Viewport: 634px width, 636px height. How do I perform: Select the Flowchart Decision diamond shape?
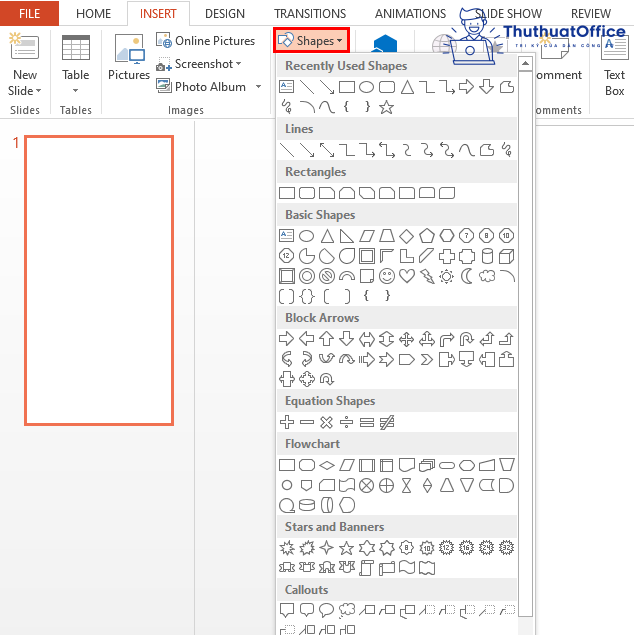pyautogui.click(x=327, y=465)
